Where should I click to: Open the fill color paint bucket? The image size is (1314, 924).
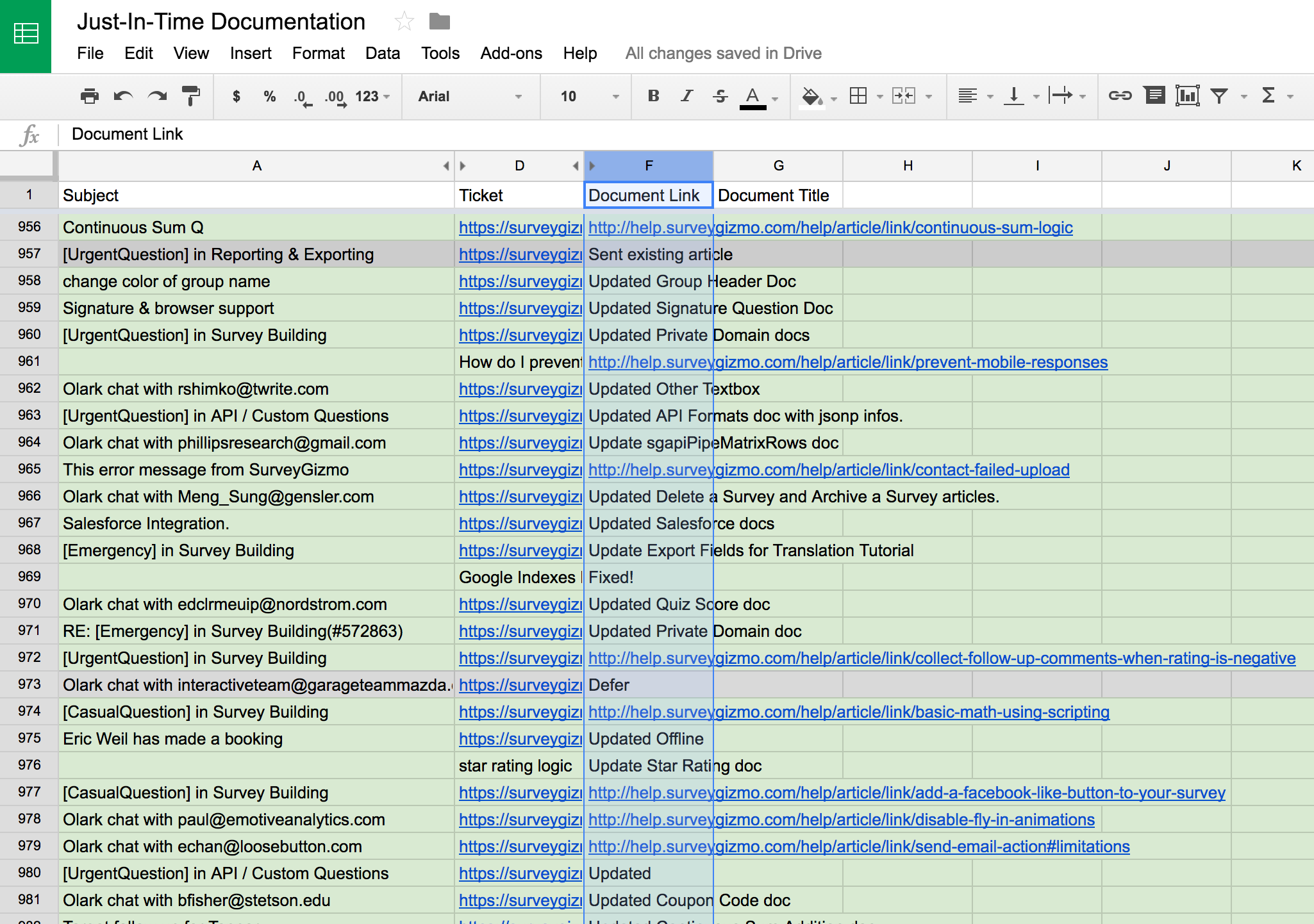(x=811, y=96)
